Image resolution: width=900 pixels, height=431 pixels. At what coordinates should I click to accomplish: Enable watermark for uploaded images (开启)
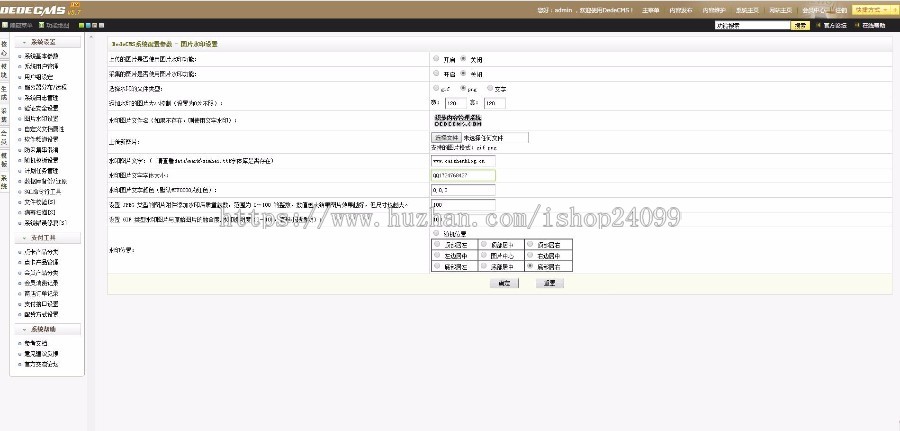point(437,59)
